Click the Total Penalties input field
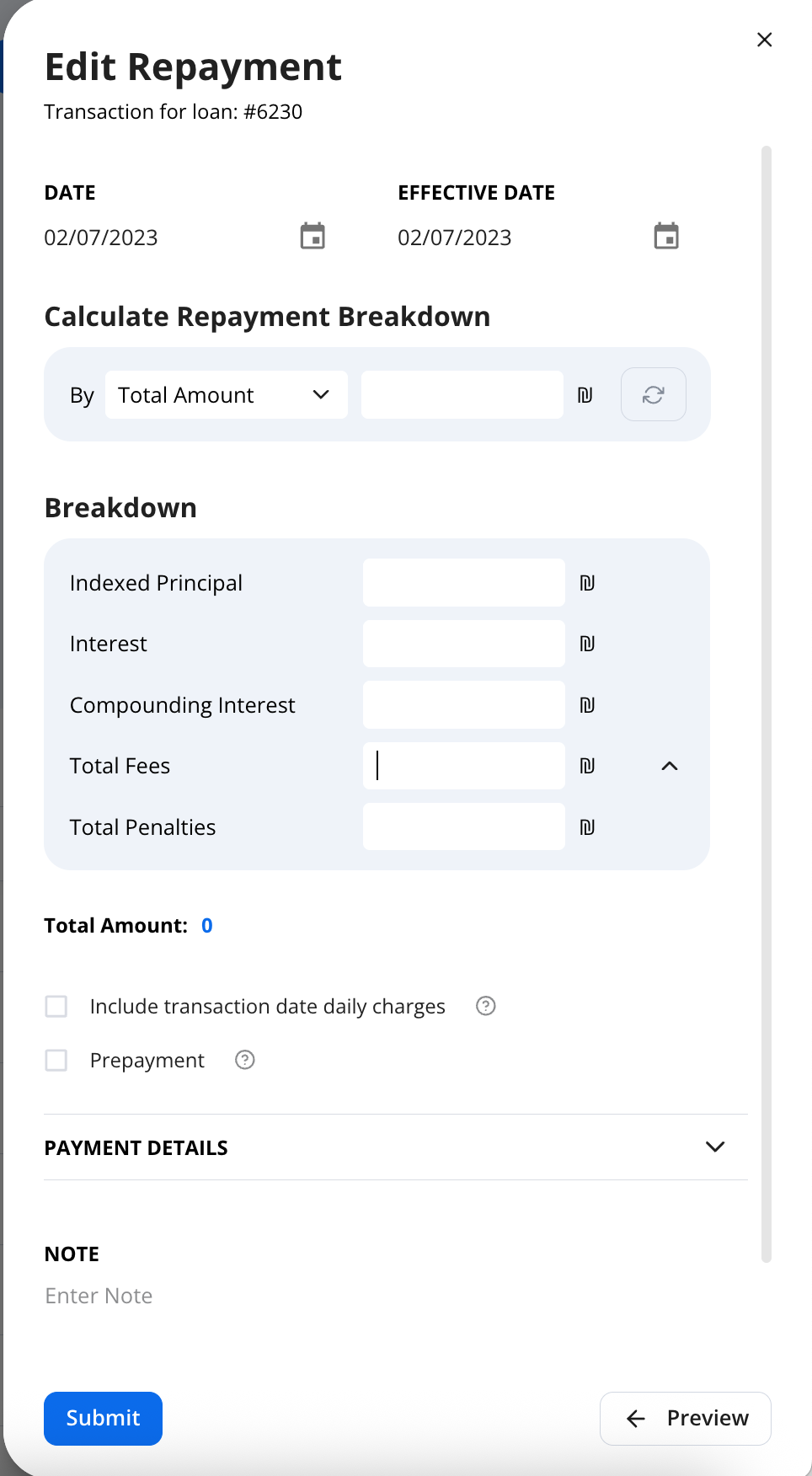 coord(462,826)
